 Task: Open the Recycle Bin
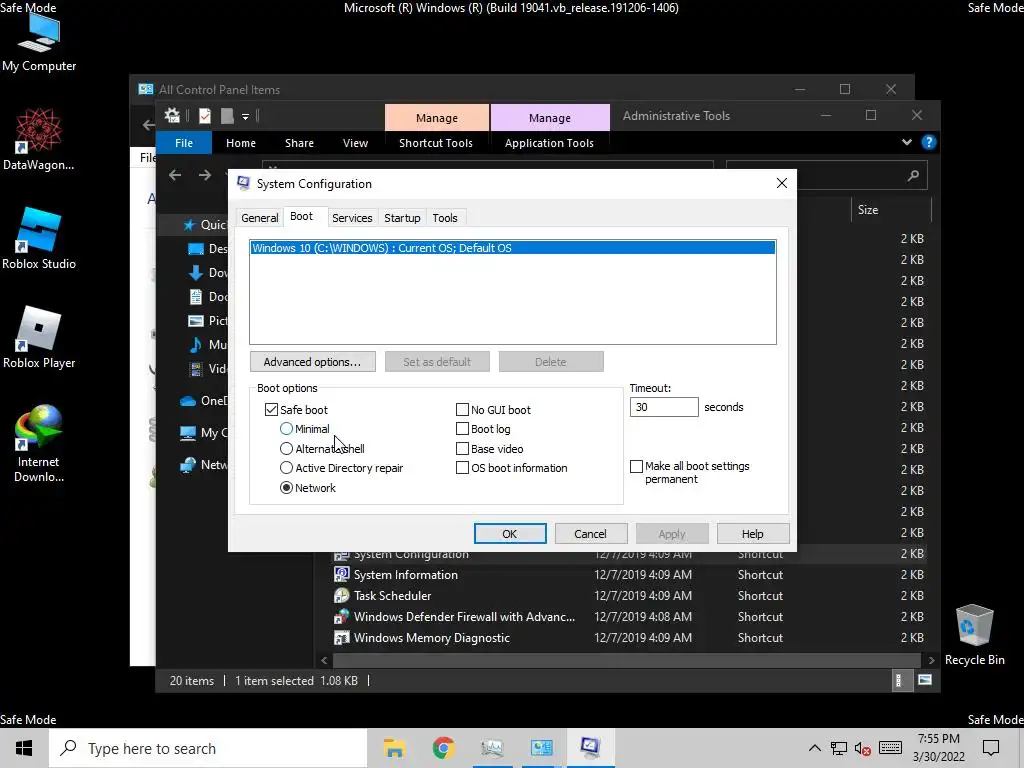pos(974,634)
